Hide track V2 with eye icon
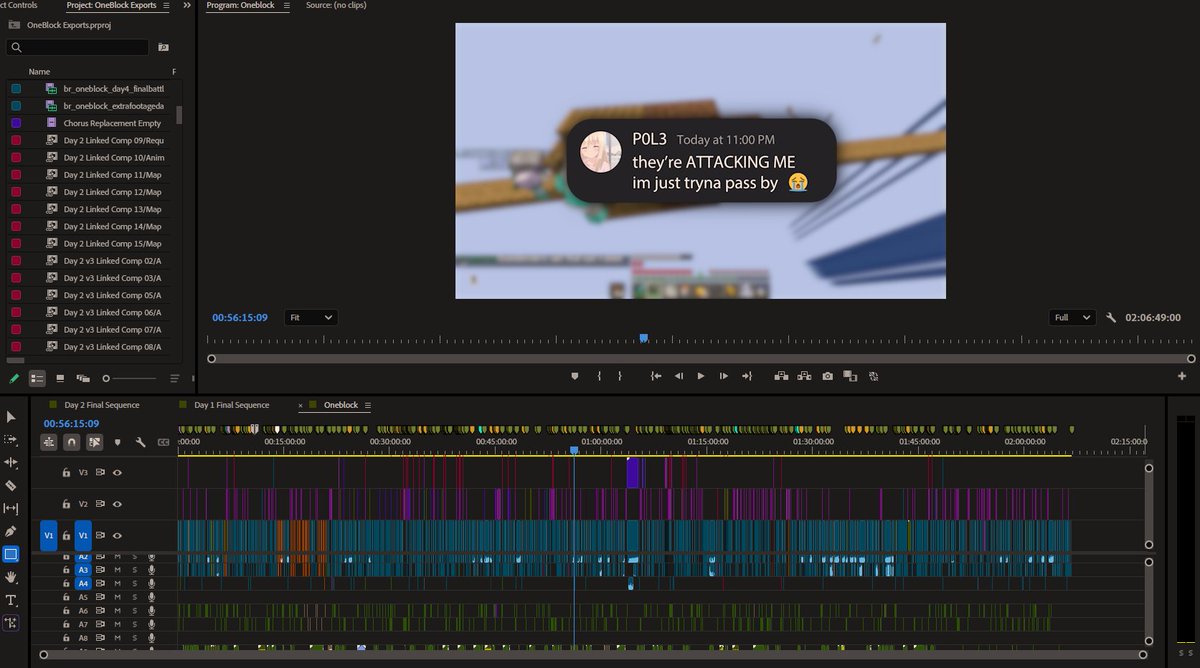Image resolution: width=1200 pixels, height=668 pixels. [117, 504]
